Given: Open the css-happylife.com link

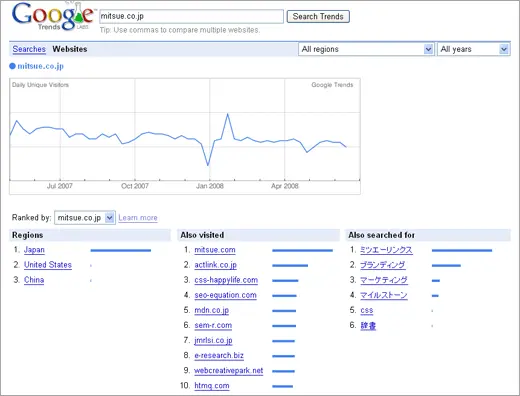Looking at the screenshot, I should pos(226,280).
